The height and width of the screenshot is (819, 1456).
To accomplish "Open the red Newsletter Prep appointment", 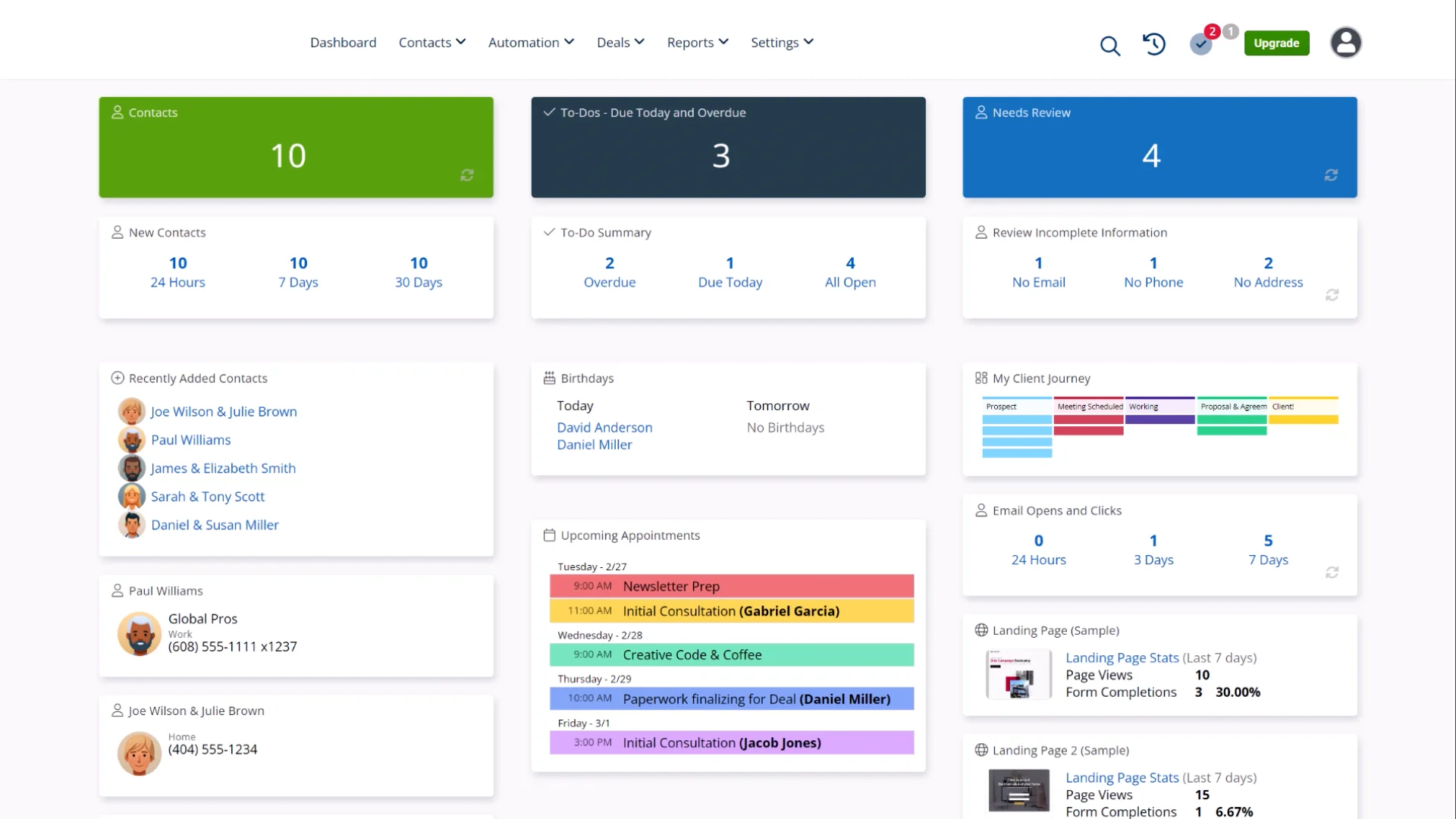I will [x=732, y=586].
